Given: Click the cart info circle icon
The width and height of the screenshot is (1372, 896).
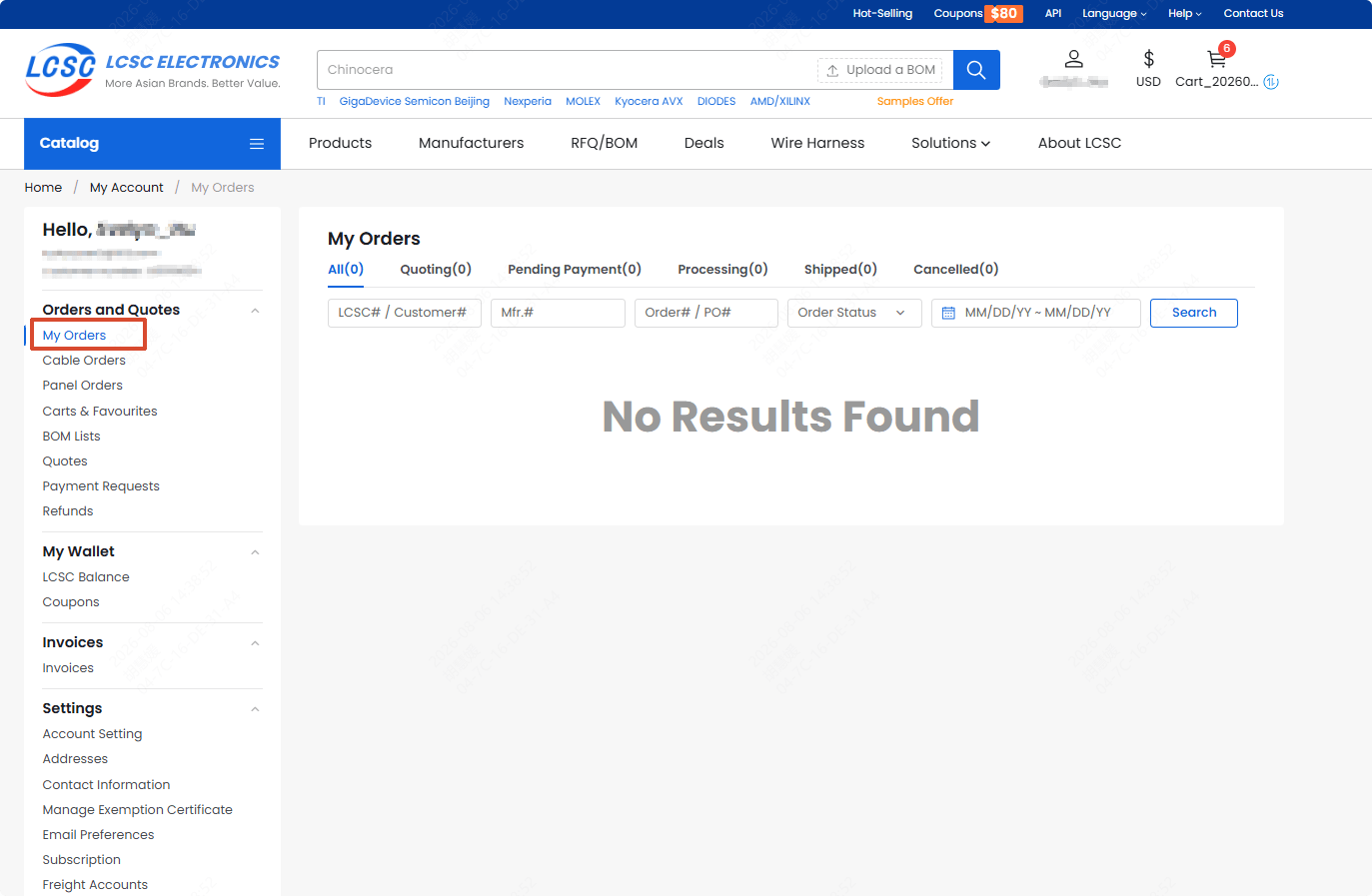Looking at the screenshot, I should 1271,82.
